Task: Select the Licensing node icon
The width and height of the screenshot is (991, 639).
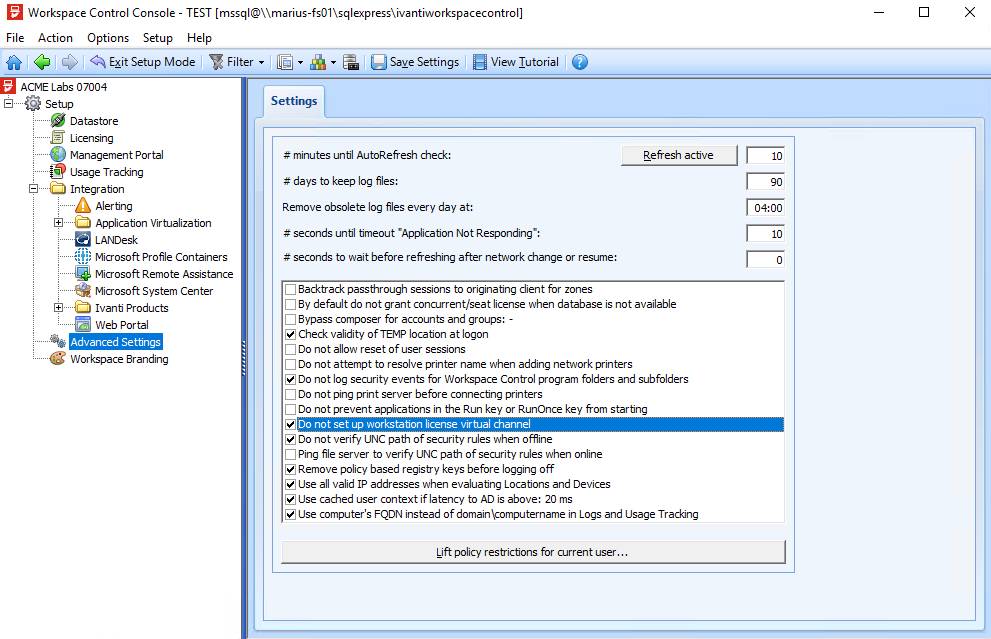Action: pyautogui.click(x=58, y=138)
